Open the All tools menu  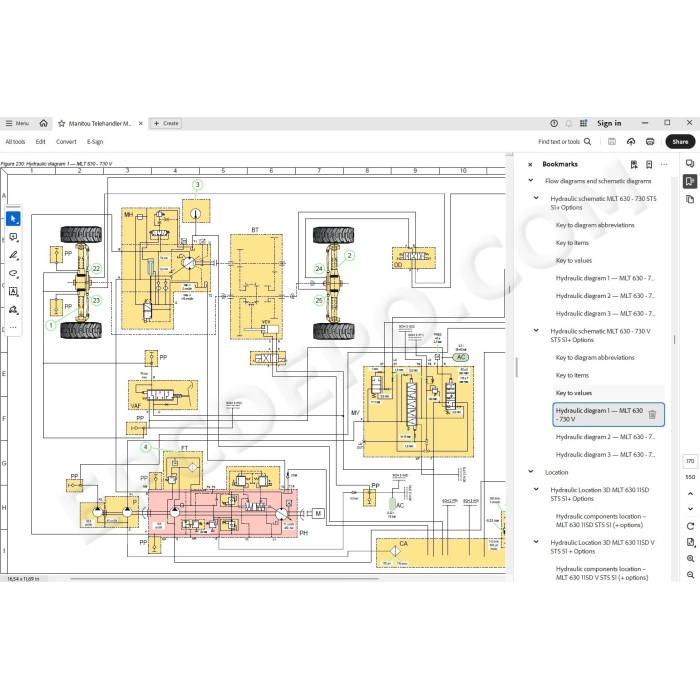click(15, 142)
